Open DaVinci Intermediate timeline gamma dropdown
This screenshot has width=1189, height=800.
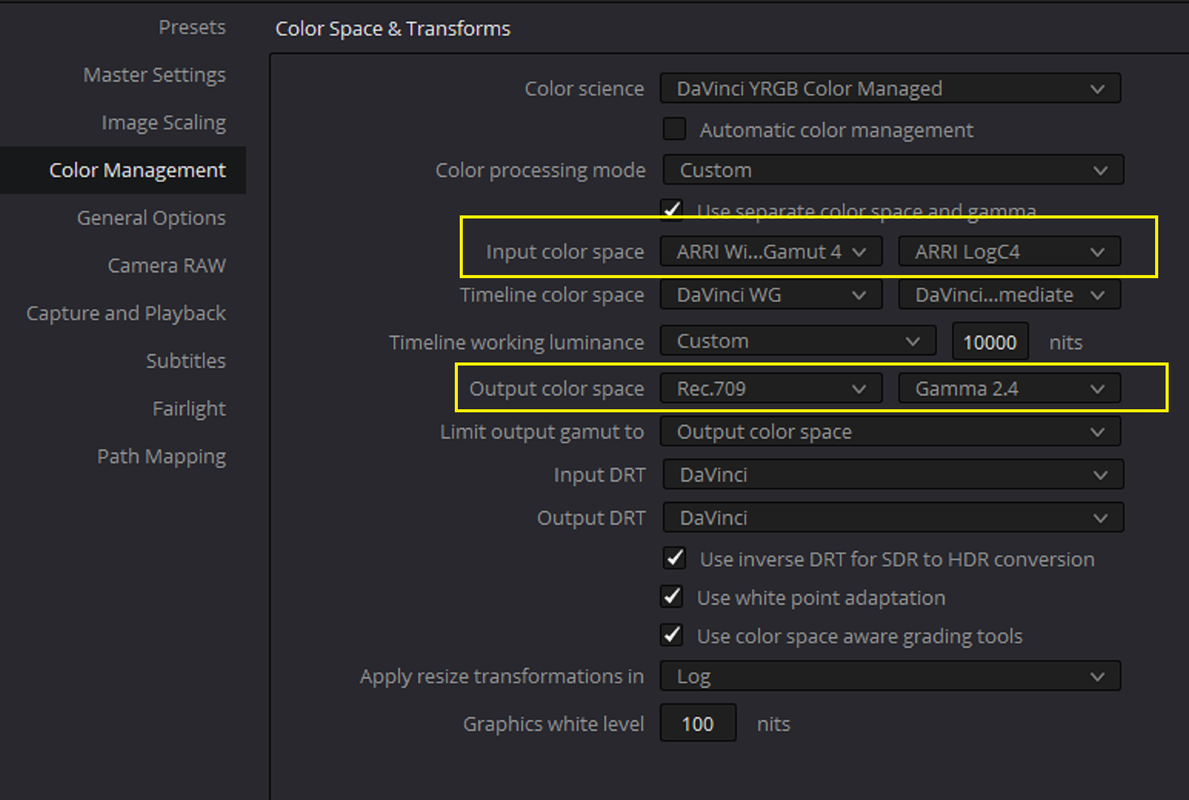(x=1009, y=295)
